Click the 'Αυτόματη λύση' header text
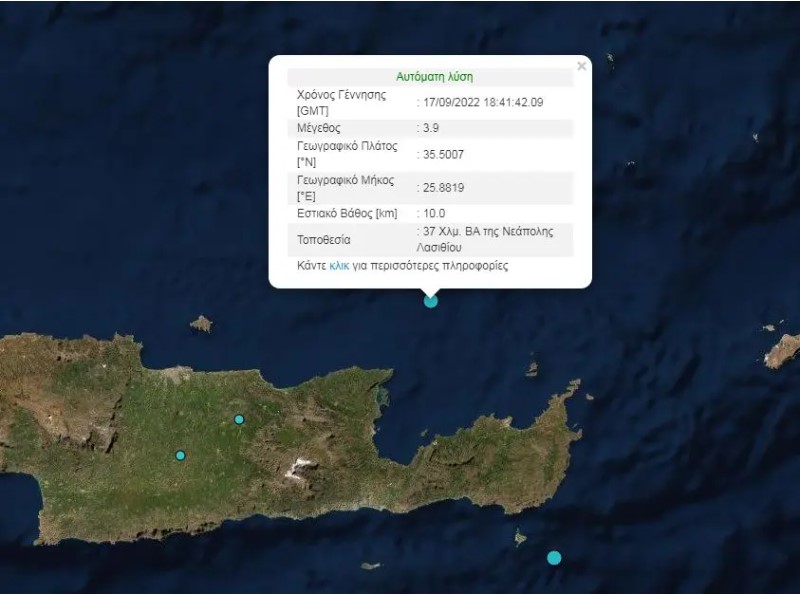Image resolution: width=800 pixels, height=594 pixels. tap(435, 77)
